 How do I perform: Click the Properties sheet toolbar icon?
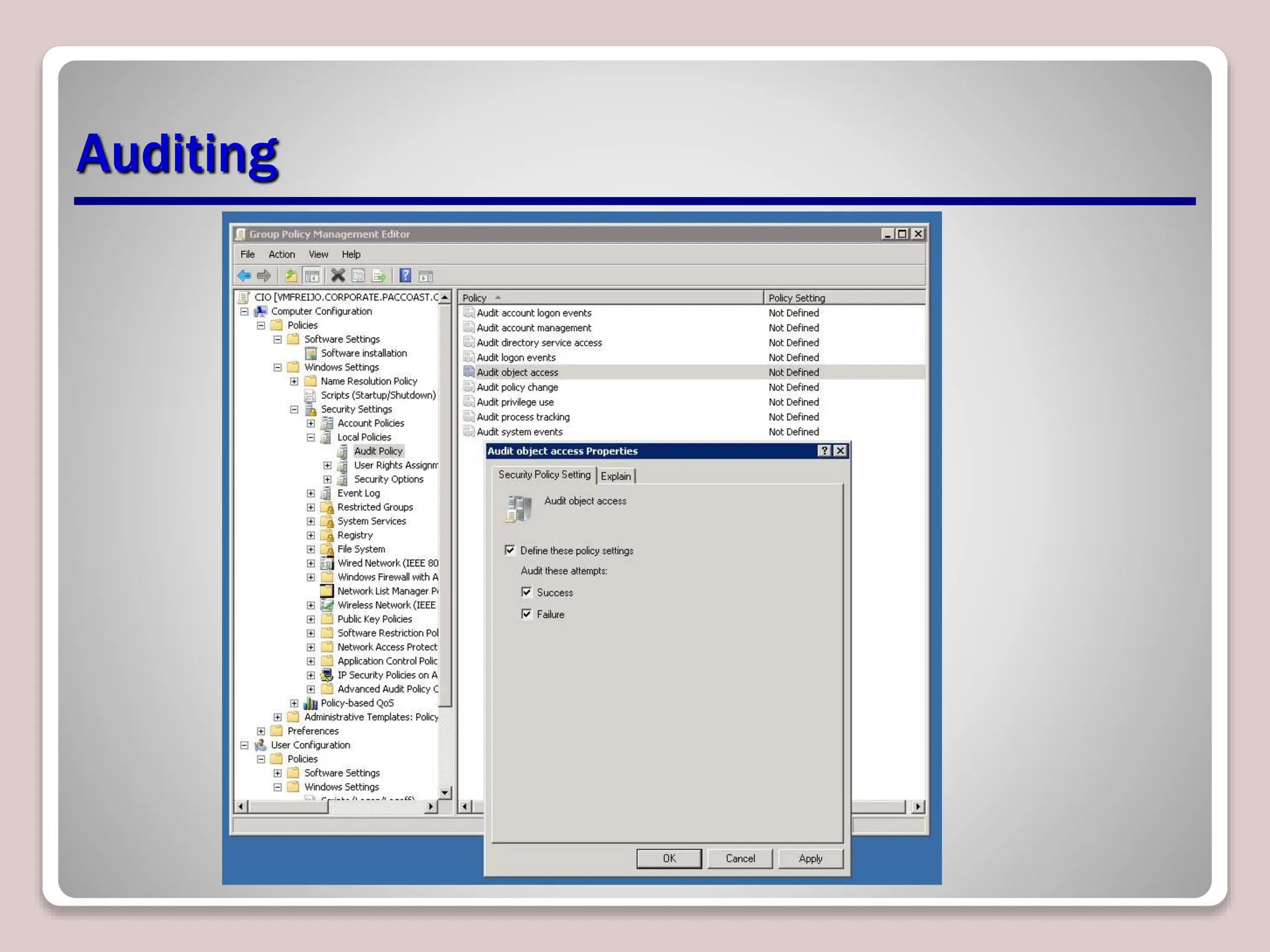(x=358, y=276)
